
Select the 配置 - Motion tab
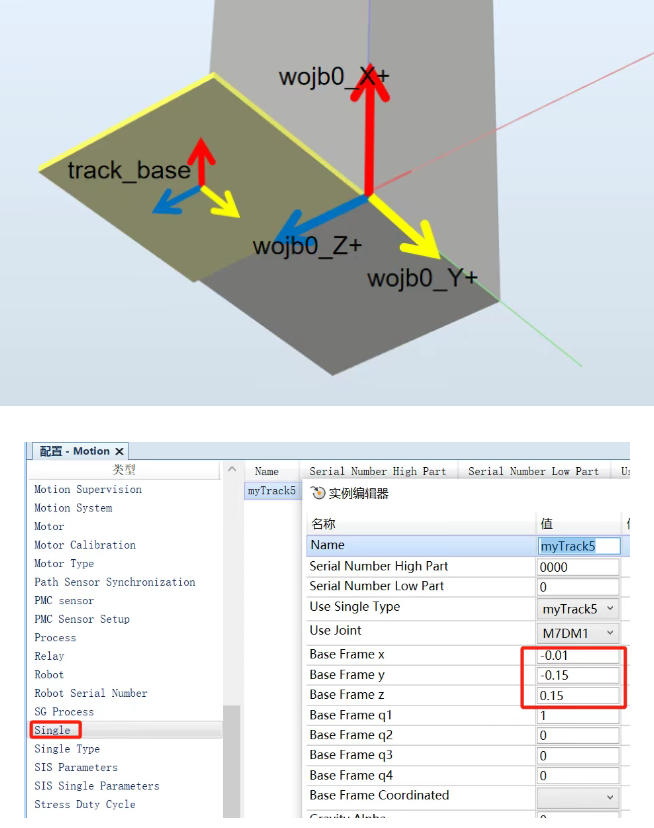point(75,452)
